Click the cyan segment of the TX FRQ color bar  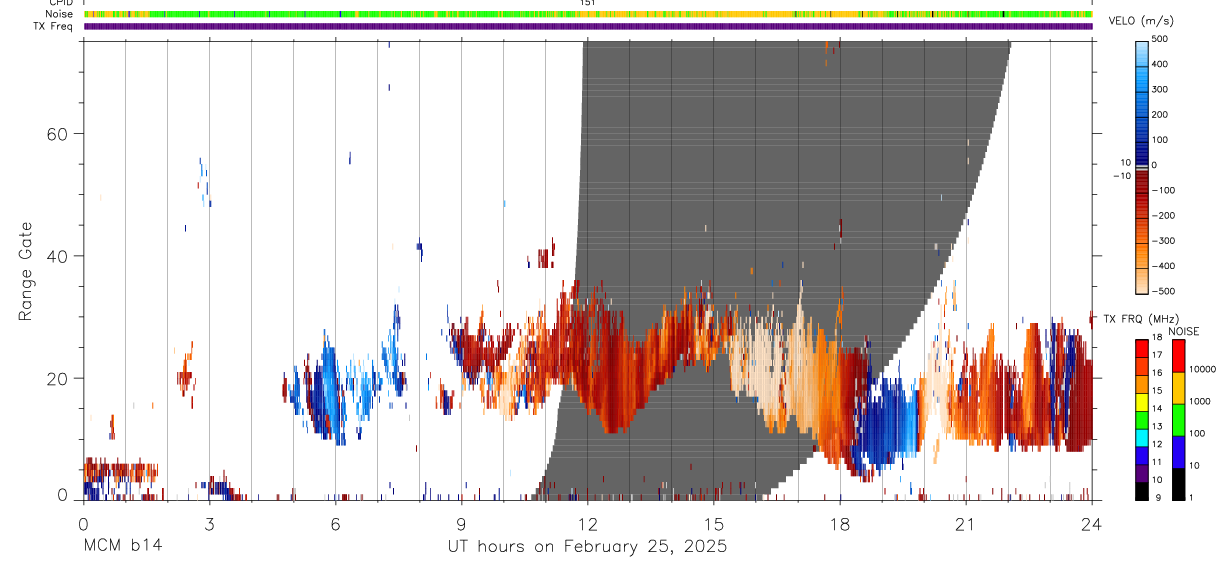1143,438
